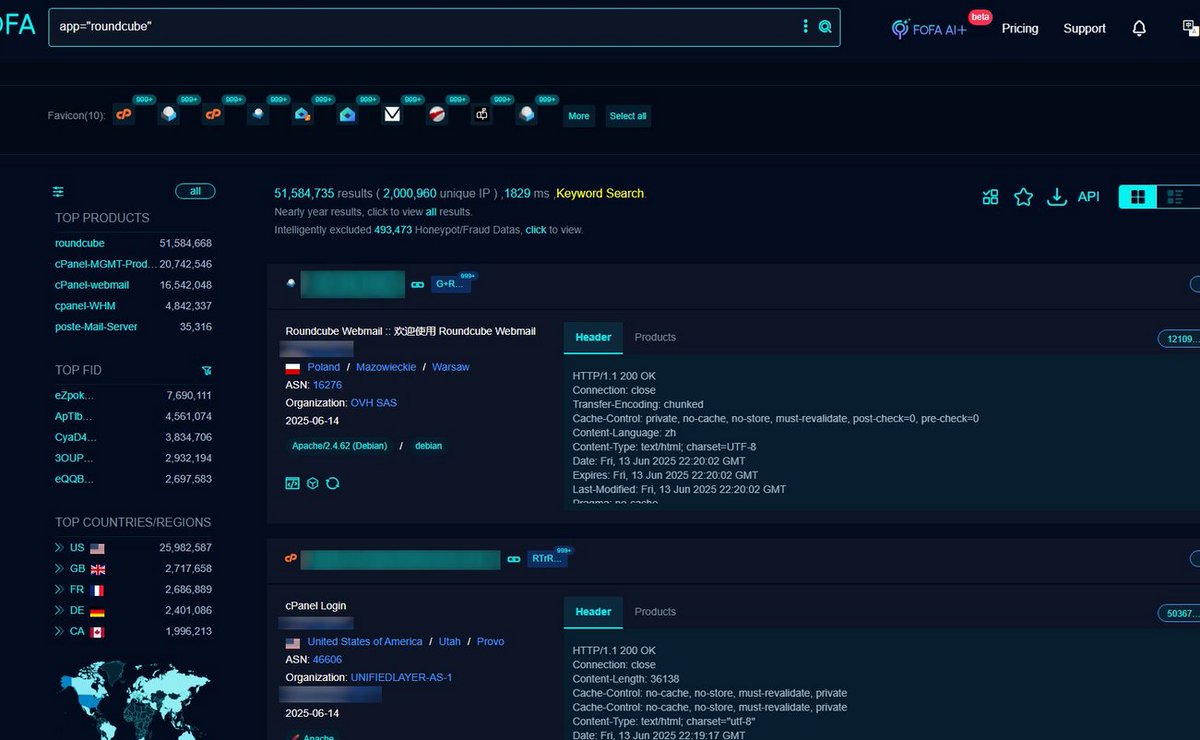Click the United States flag in cPanel result
The height and width of the screenshot is (740, 1200).
(x=293, y=642)
